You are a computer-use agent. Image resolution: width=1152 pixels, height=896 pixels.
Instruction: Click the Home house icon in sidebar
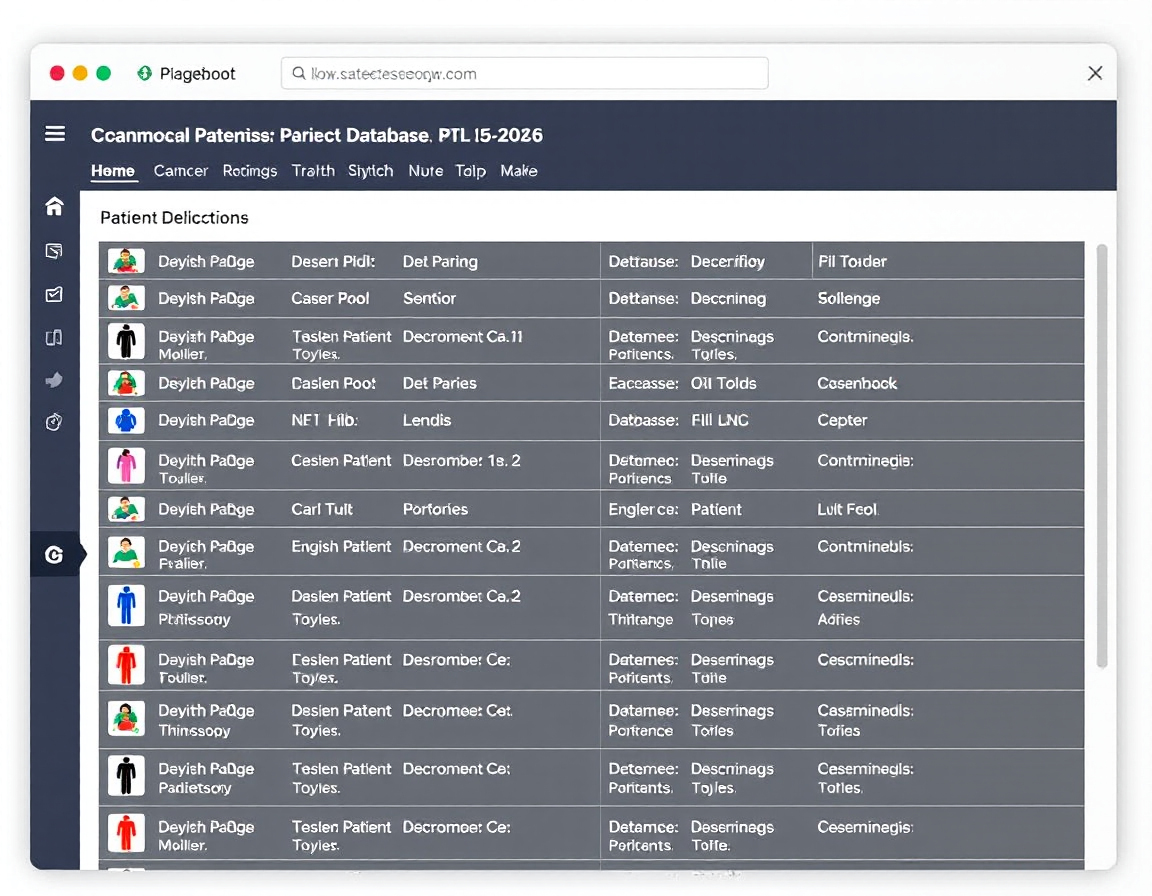(54, 206)
